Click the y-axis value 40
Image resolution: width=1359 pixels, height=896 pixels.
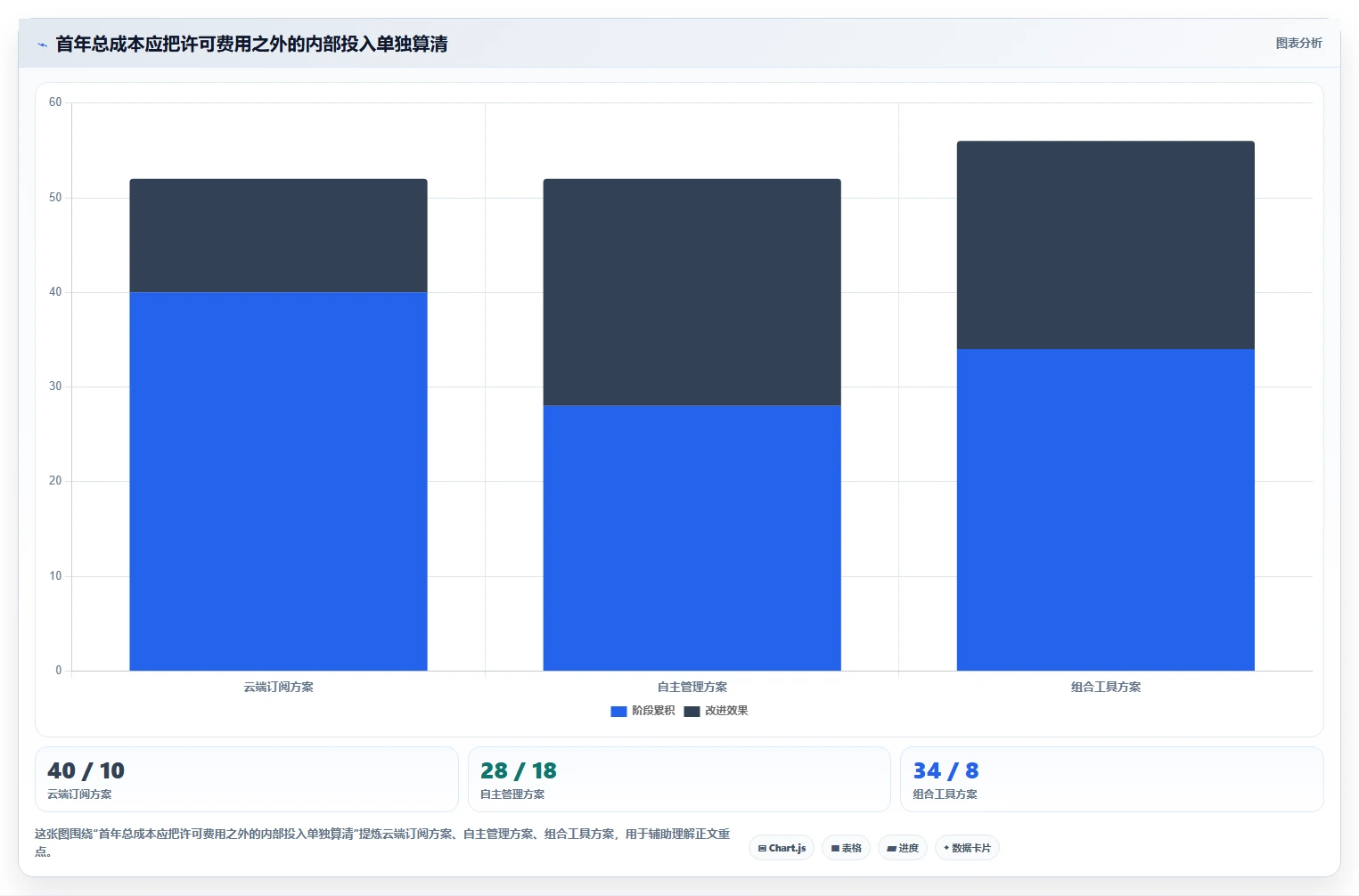(55, 292)
